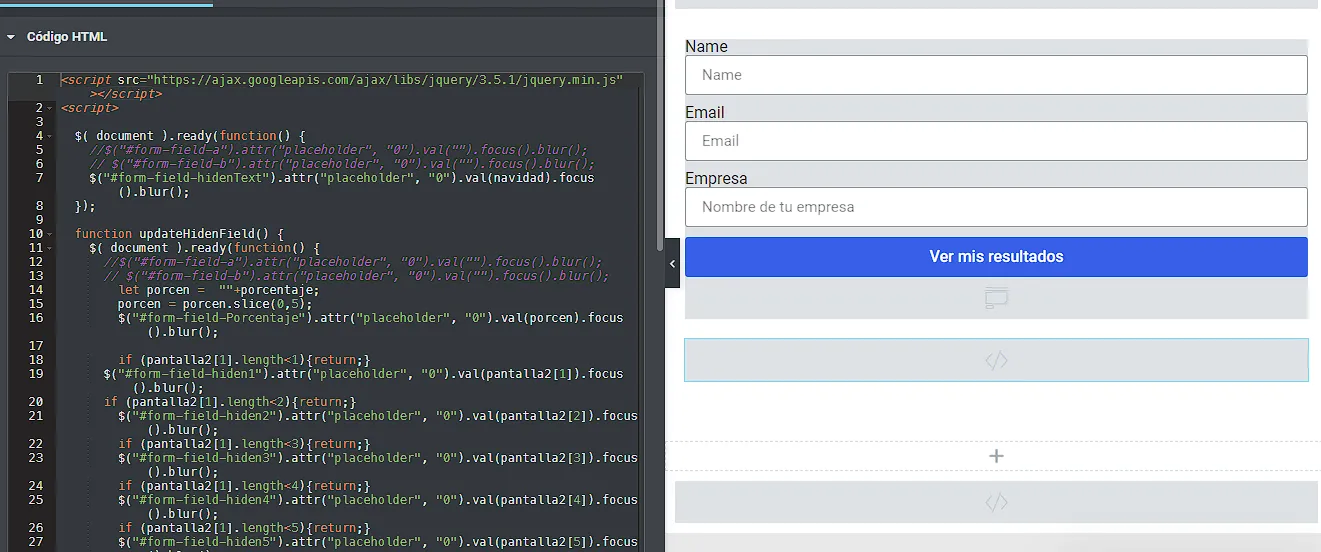Image resolution: width=1321 pixels, height=552 pixels.
Task: Select the widget placeholder below the submit button
Action: 996,298
